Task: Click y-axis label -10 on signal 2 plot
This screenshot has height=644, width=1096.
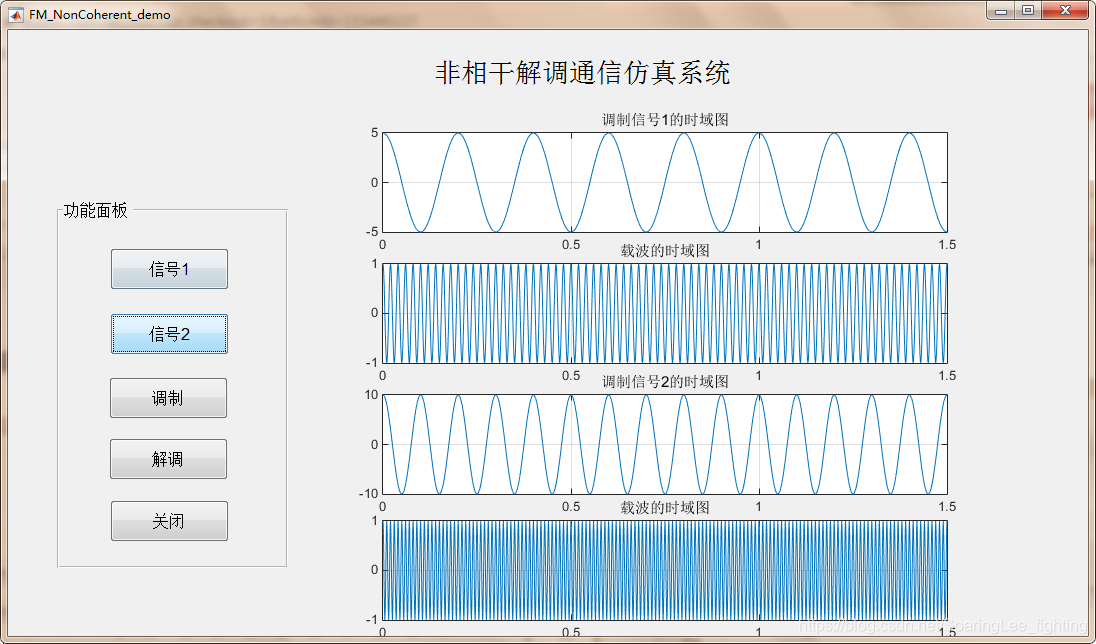Action: coord(368,494)
